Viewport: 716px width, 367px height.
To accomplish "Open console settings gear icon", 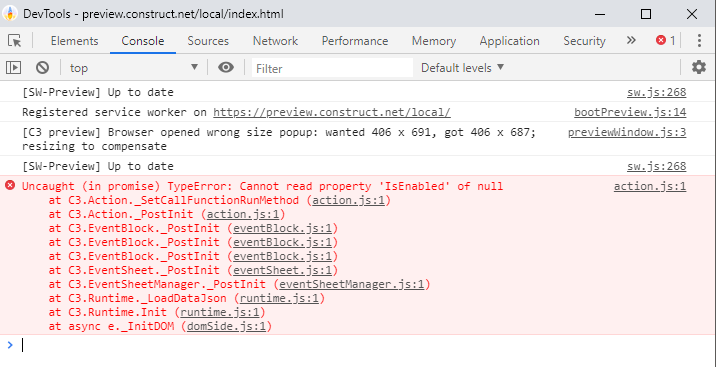I will pos(699,68).
